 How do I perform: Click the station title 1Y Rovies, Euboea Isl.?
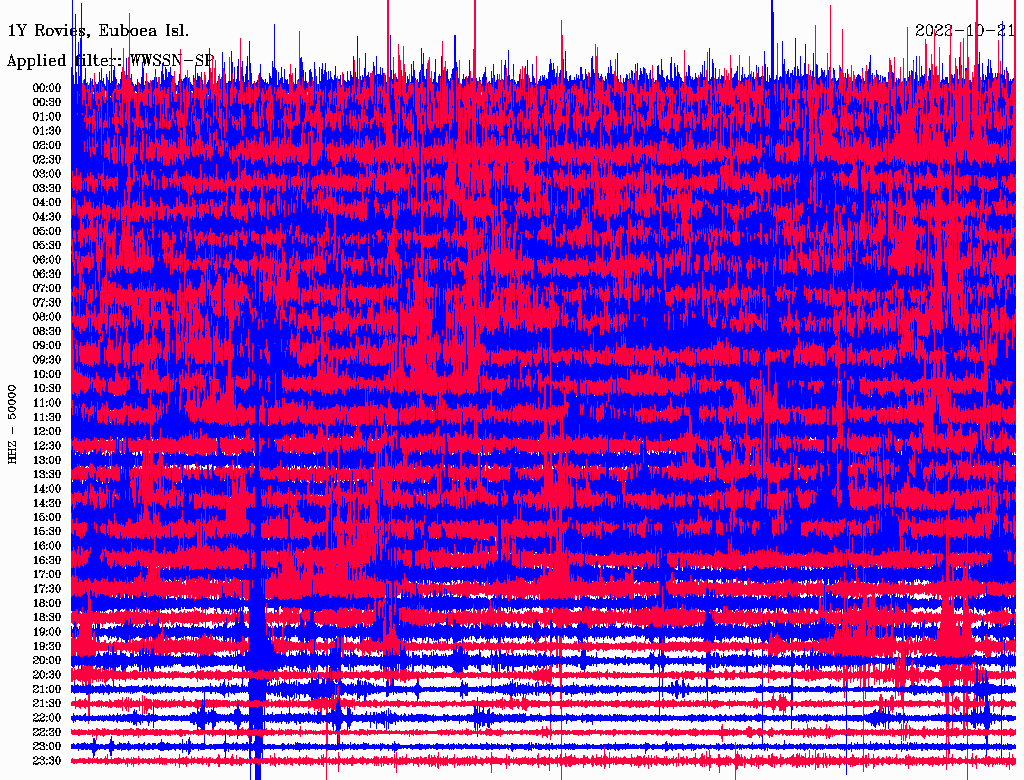[x=97, y=31]
